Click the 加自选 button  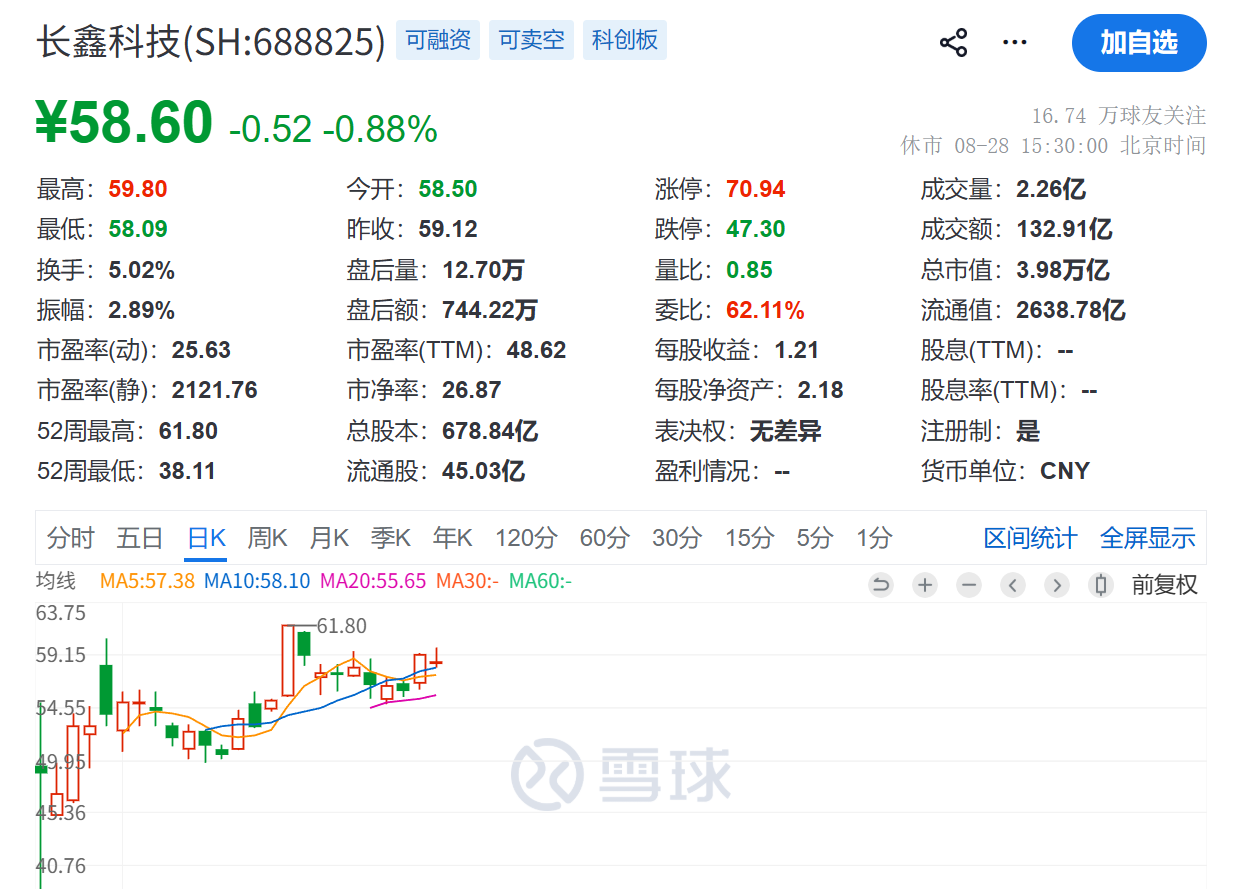point(1139,43)
